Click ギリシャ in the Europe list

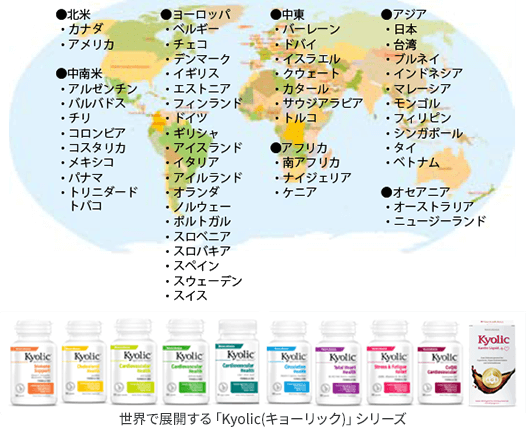pos(196,133)
